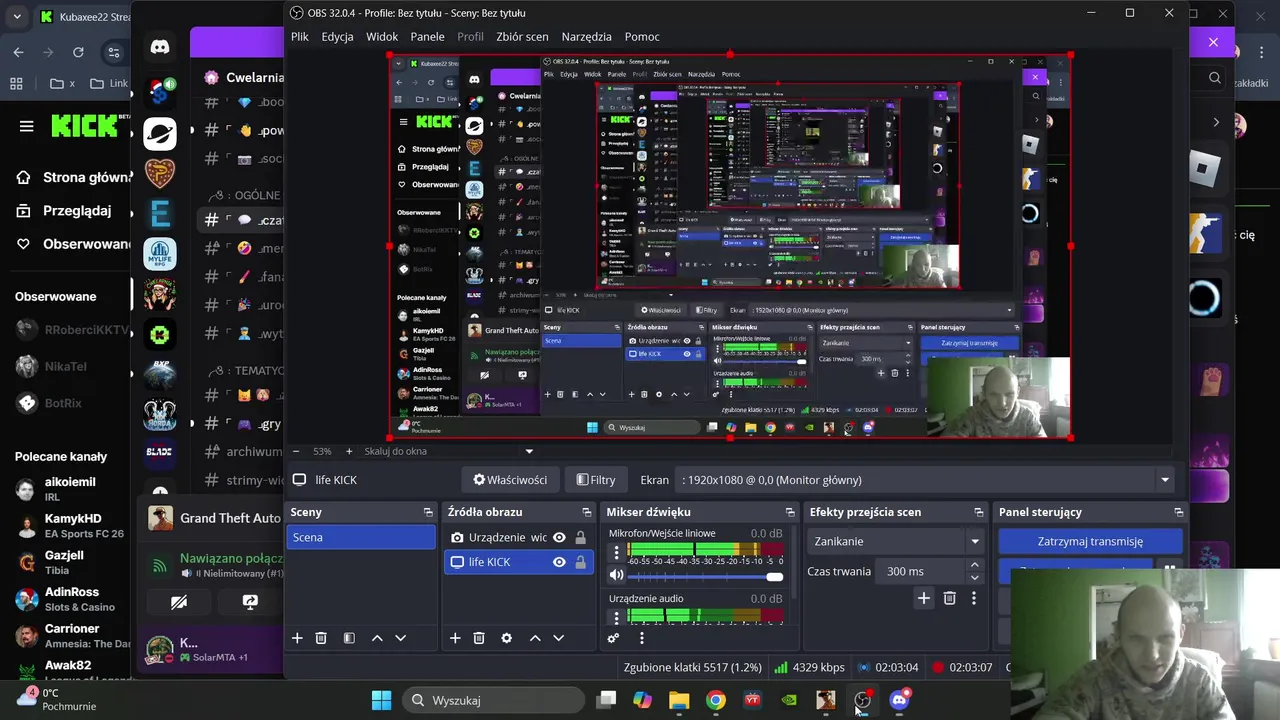Delete selected scene with Sceny trash icon
Viewport: 1280px width, 720px height.
(321, 638)
